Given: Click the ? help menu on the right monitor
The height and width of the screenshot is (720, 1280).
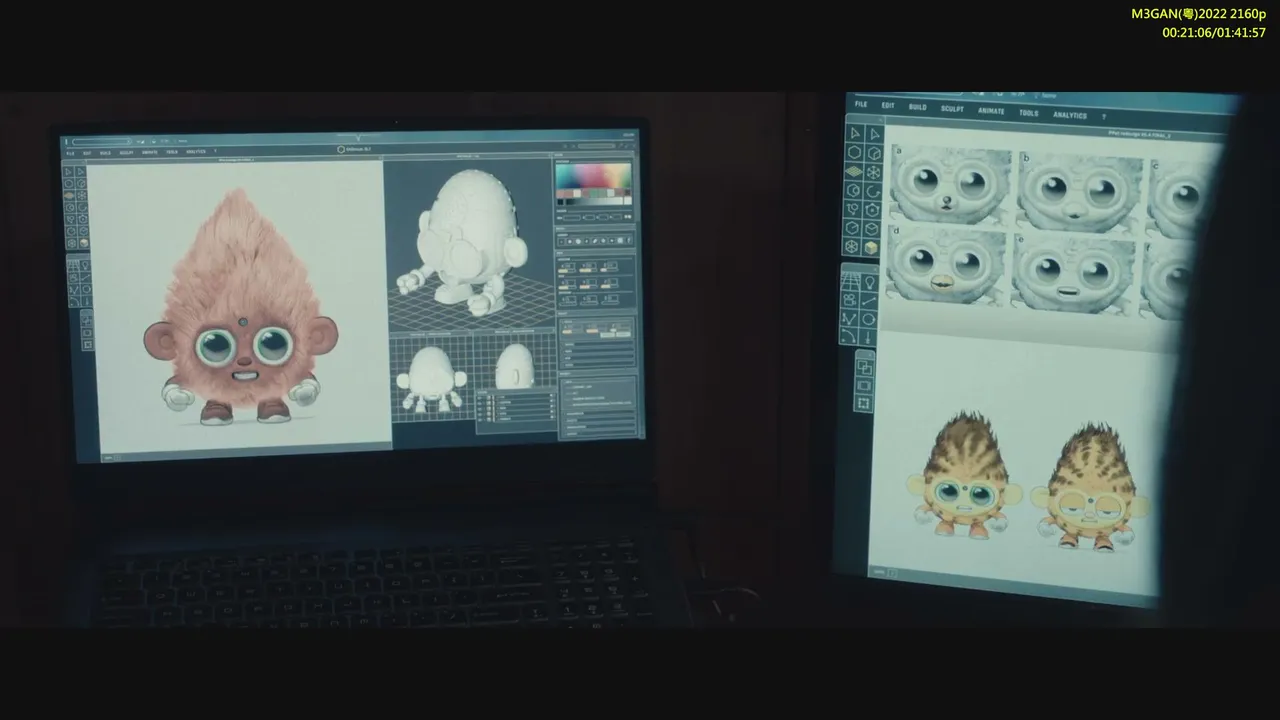Looking at the screenshot, I should pyautogui.click(x=1103, y=117).
